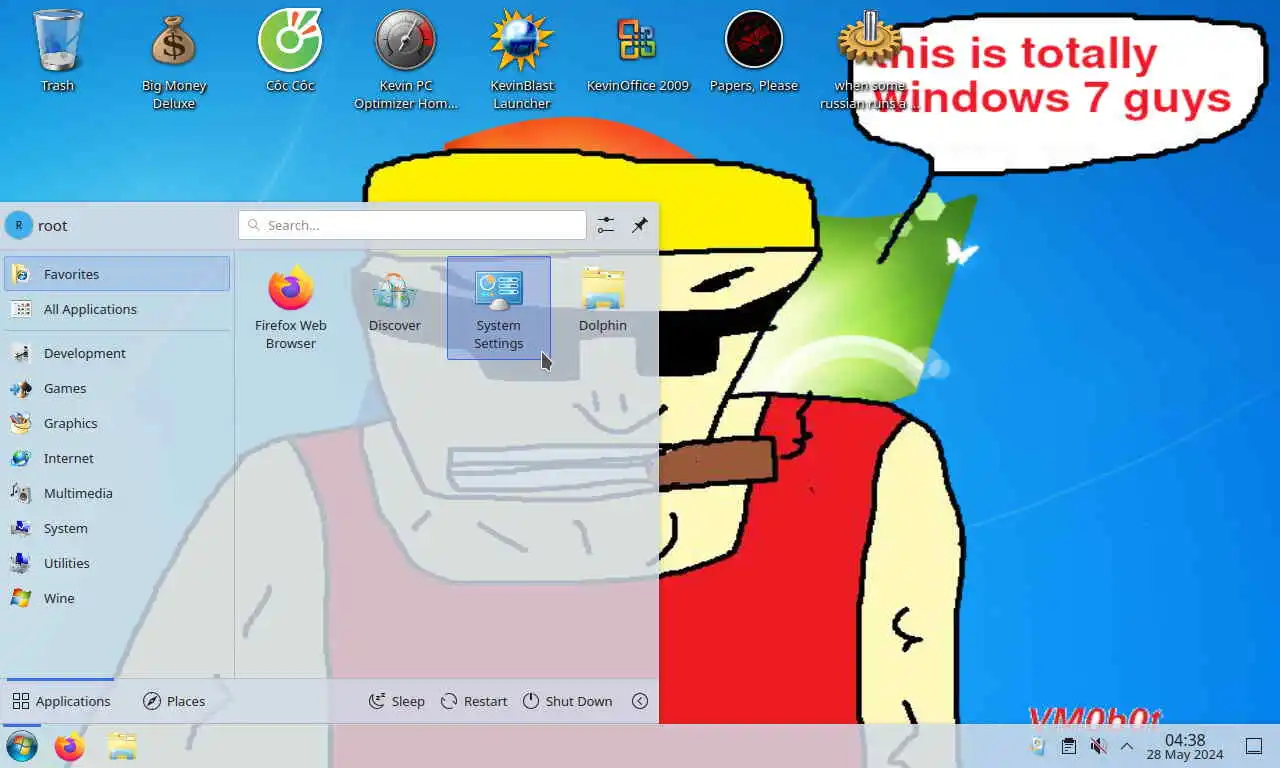The image size is (1280, 768).
Task: Open the Cốc Cốc browser icon
Action: (290, 50)
